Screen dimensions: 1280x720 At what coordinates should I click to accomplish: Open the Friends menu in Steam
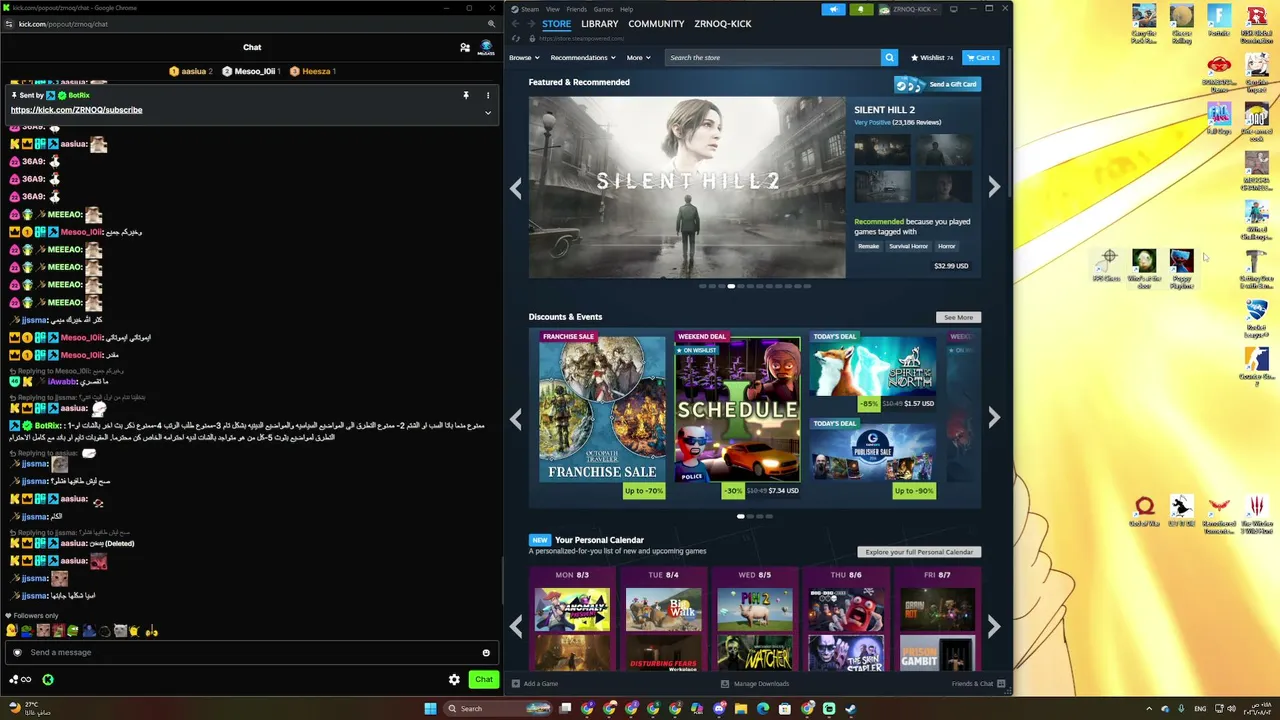(x=576, y=9)
